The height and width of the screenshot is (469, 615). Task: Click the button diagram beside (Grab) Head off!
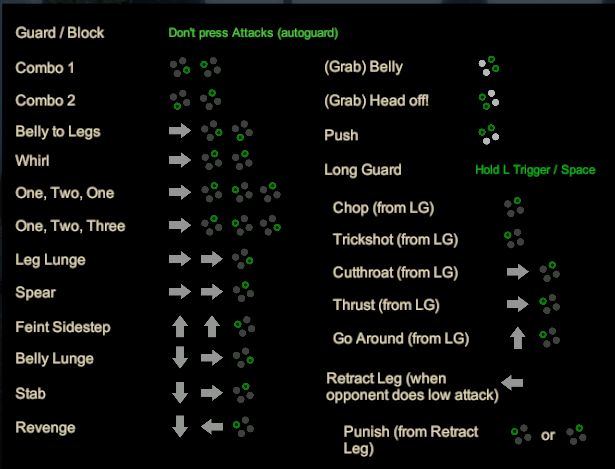(x=489, y=100)
